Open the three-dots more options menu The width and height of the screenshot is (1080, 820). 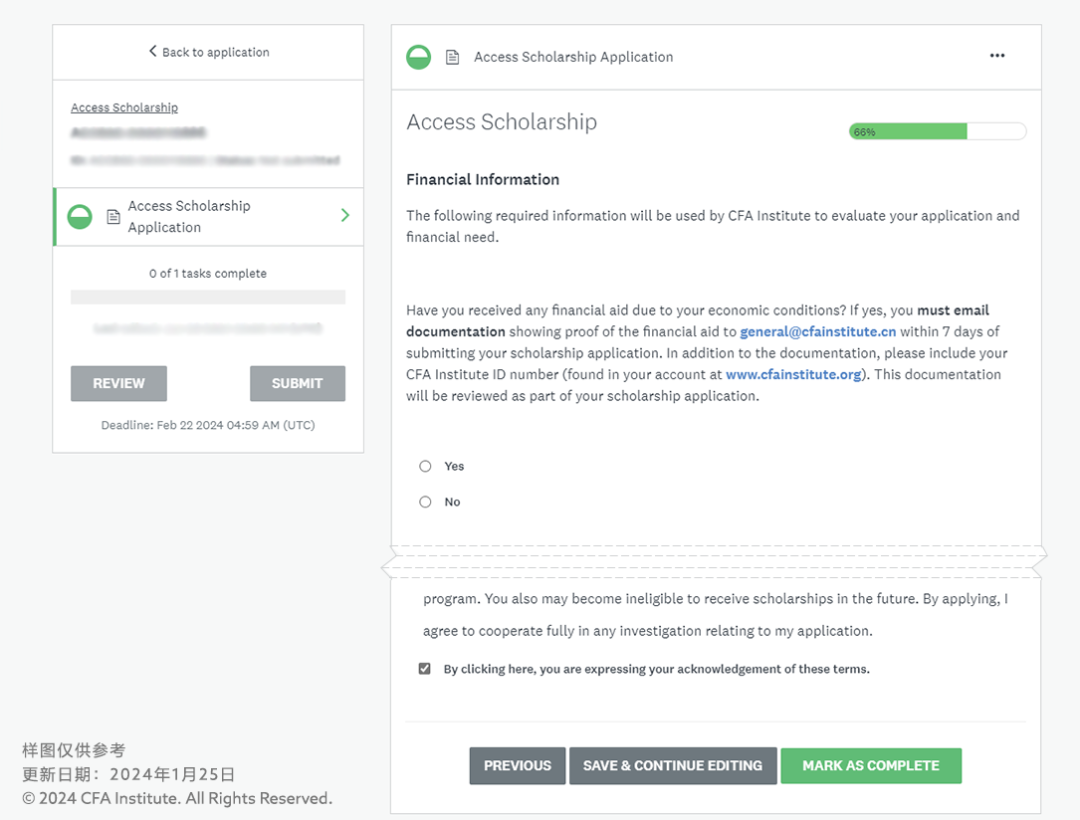(x=997, y=56)
